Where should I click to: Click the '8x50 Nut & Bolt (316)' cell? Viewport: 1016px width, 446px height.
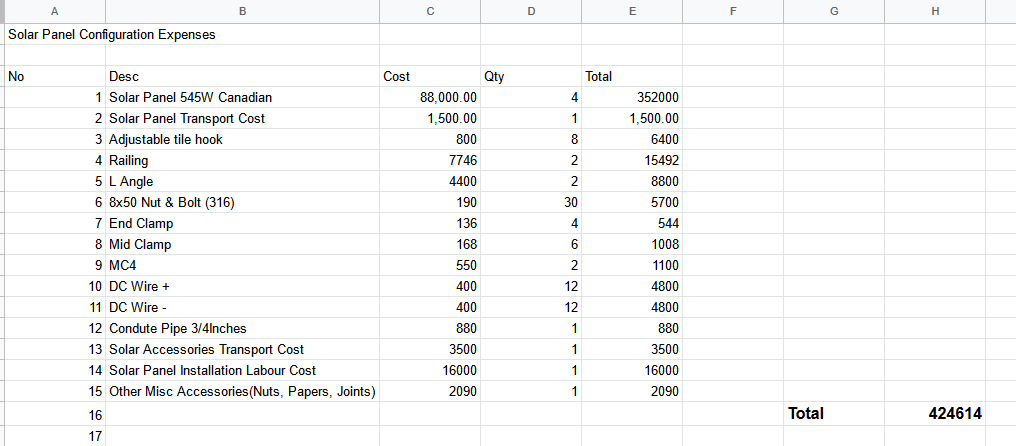(242, 202)
